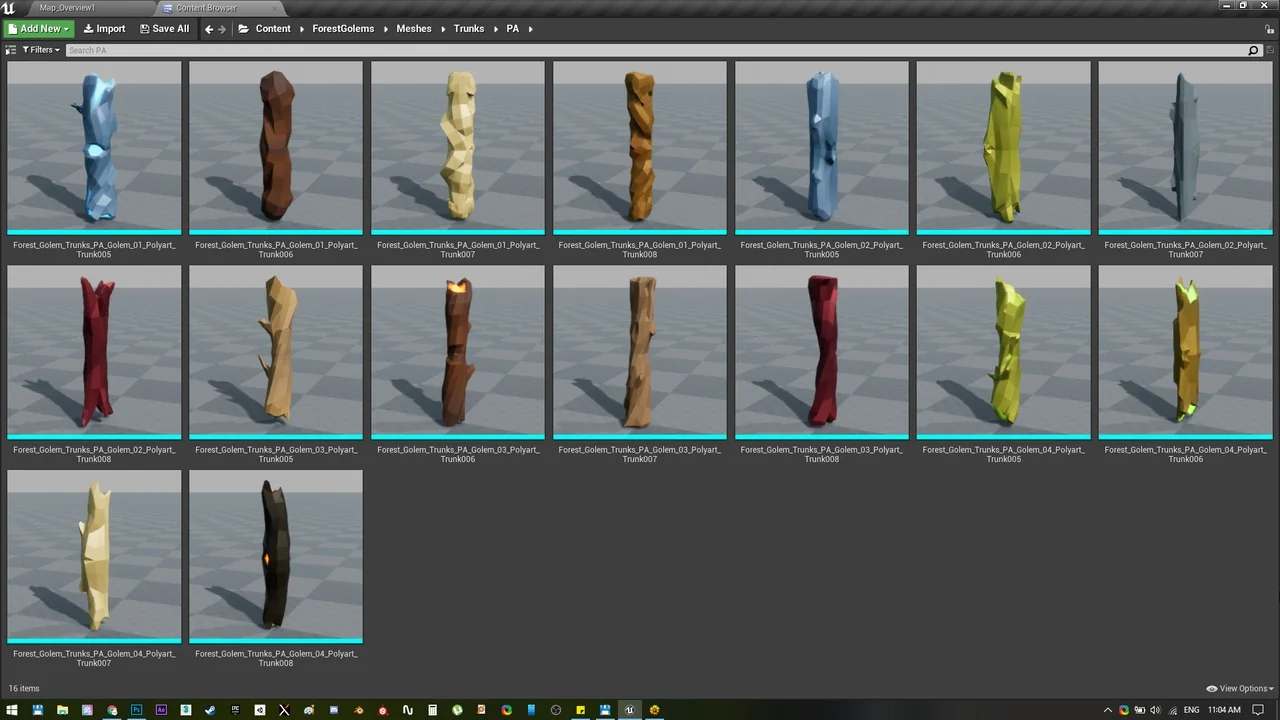Click the forward navigation arrow

click(x=222, y=28)
